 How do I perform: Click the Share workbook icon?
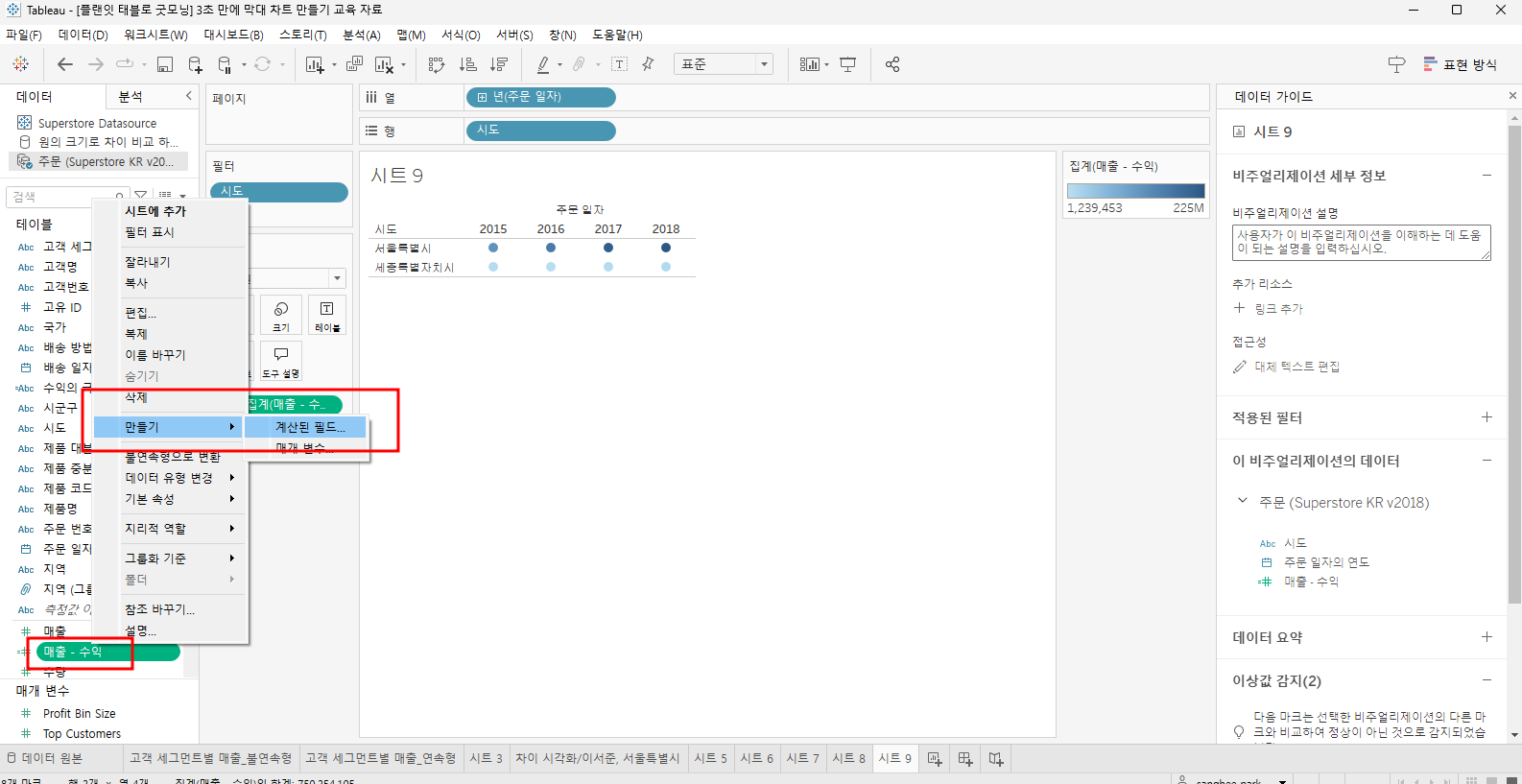coord(892,64)
